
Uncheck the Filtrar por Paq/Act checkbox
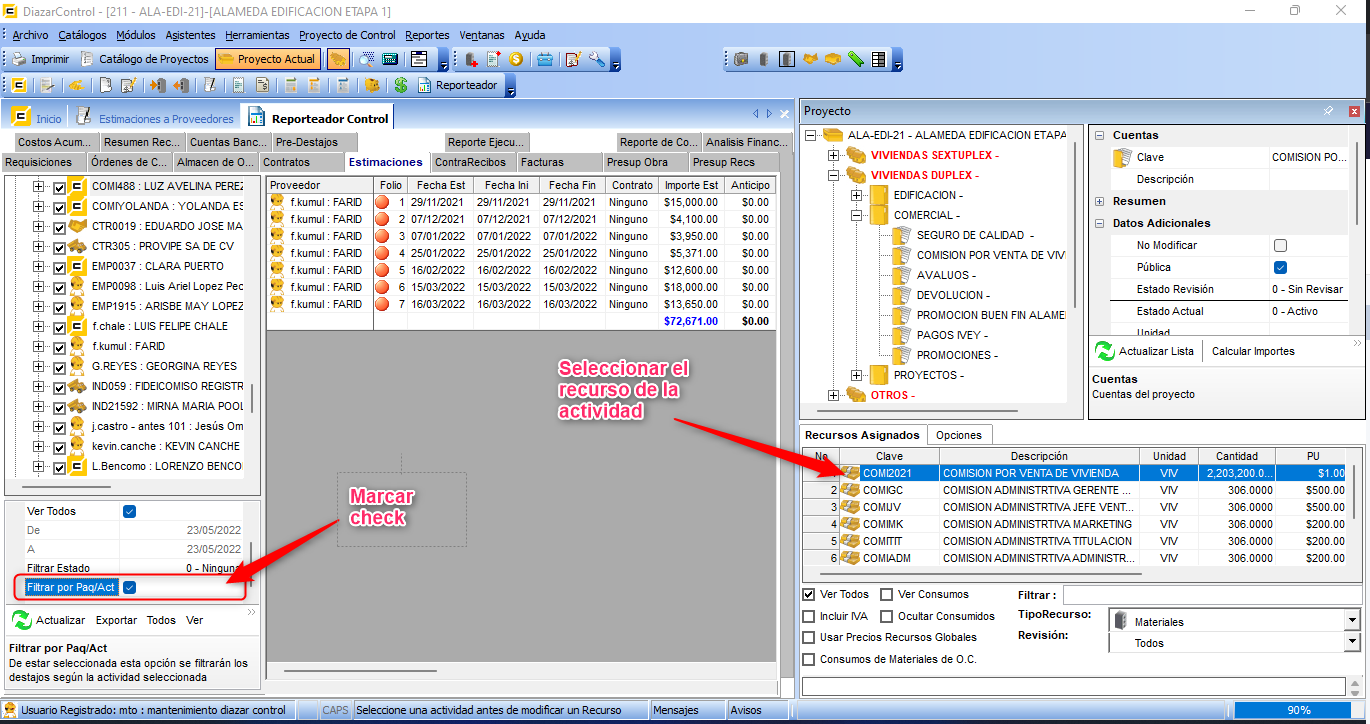click(x=129, y=587)
